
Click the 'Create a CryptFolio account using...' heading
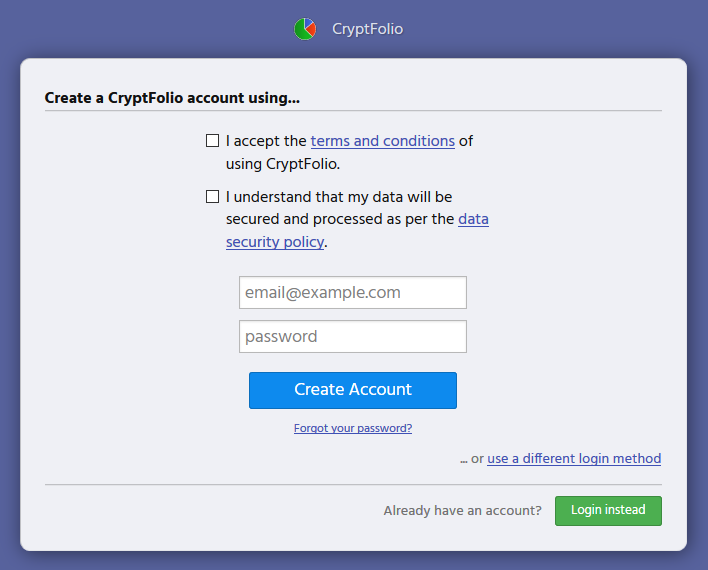pyautogui.click(x=173, y=98)
